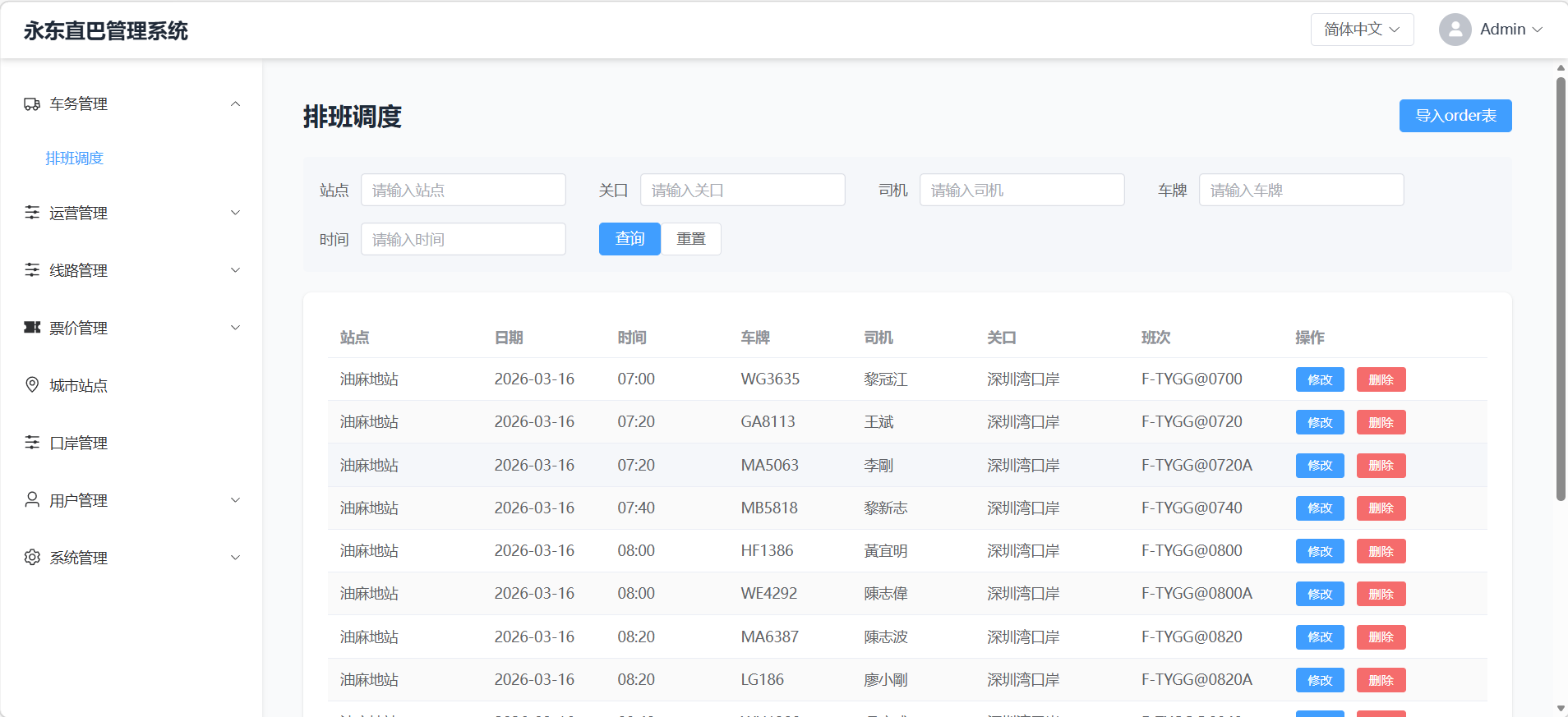Viewport: 1568px width, 717px height.
Task: Open the 城市站点 menu item
Action: 79,385
